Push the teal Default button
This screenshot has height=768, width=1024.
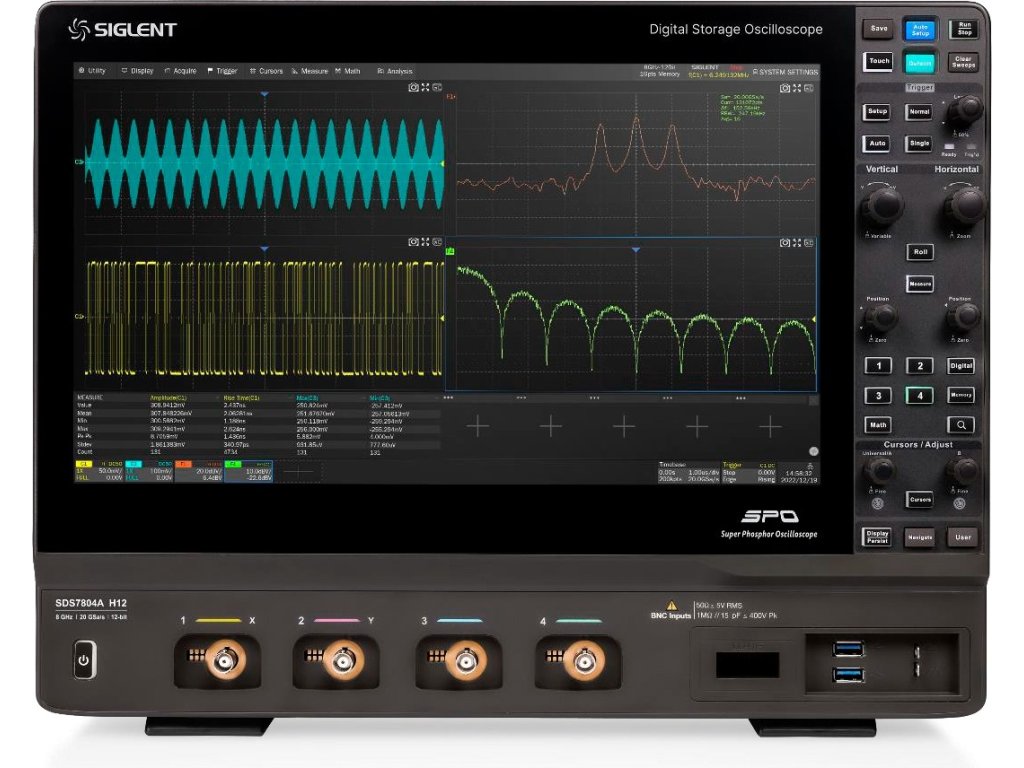click(920, 63)
